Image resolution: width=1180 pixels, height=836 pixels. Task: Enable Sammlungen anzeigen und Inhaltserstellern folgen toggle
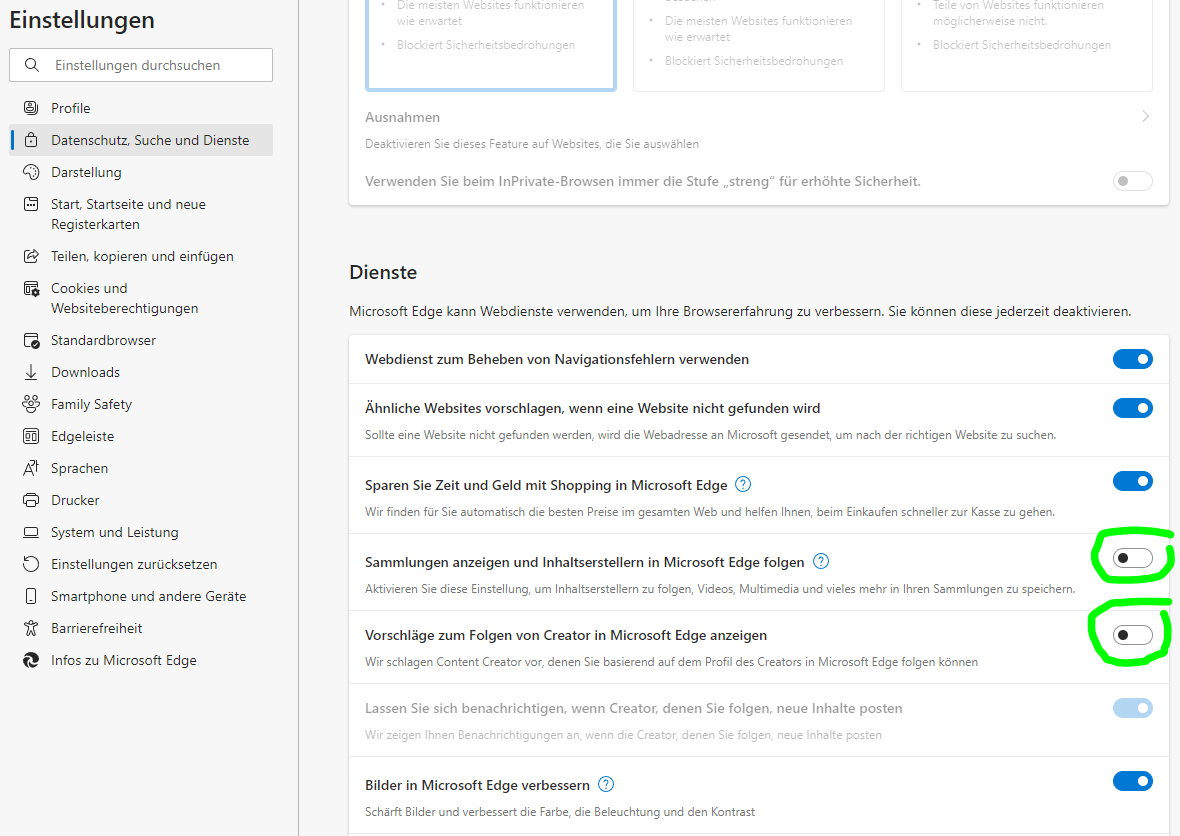(1133, 558)
